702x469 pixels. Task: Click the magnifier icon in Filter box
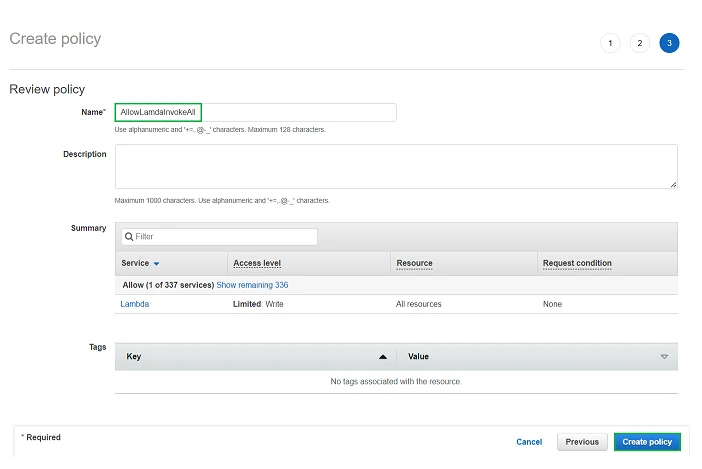pyautogui.click(x=129, y=237)
